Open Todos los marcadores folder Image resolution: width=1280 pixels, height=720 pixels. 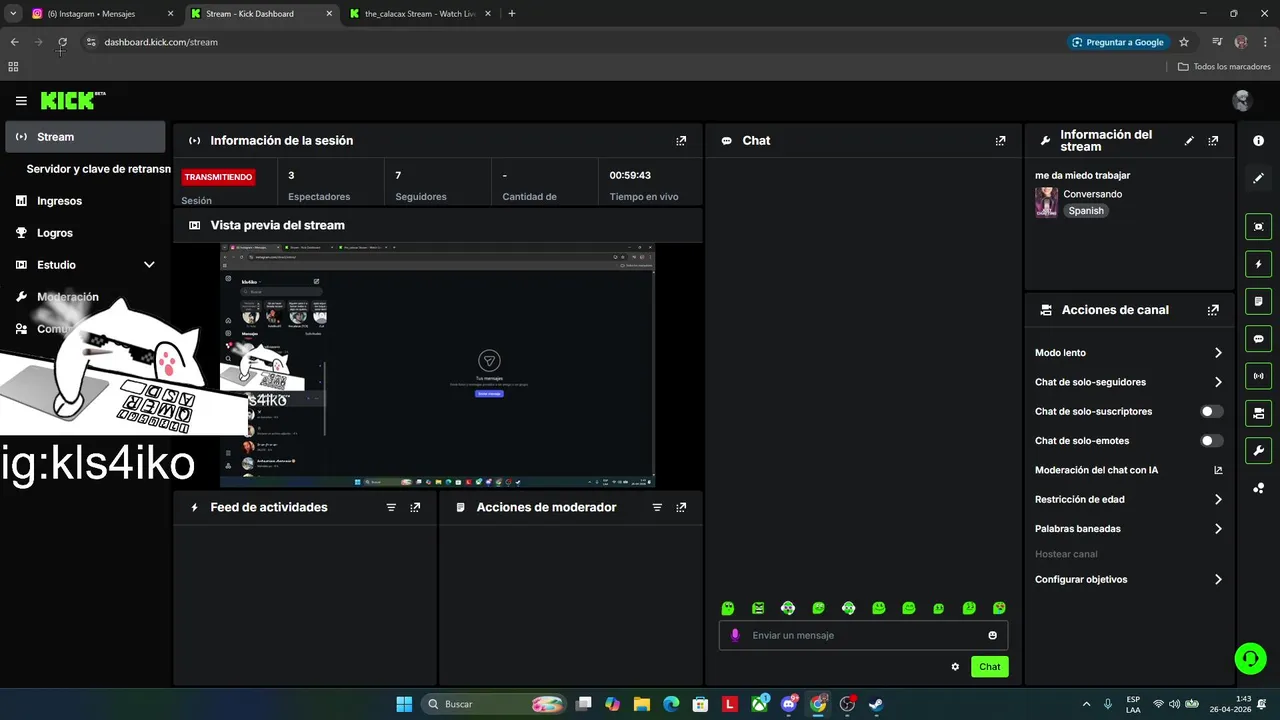[1224, 67]
